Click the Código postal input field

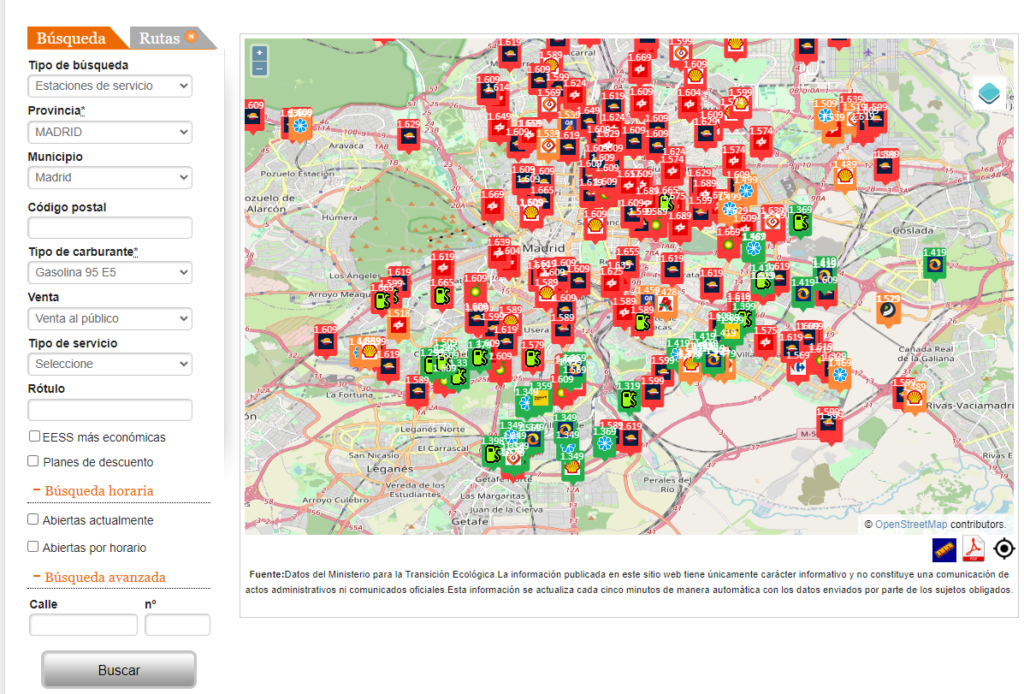pyautogui.click(x=110, y=228)
